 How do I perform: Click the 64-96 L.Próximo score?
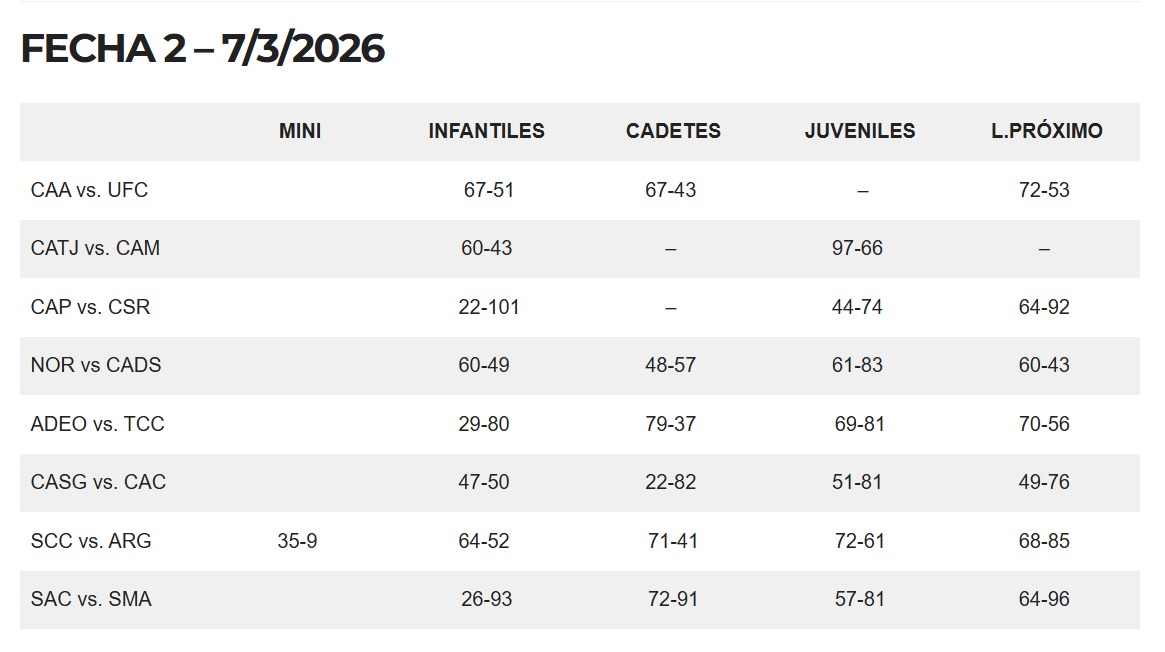tap(1044, 599)
